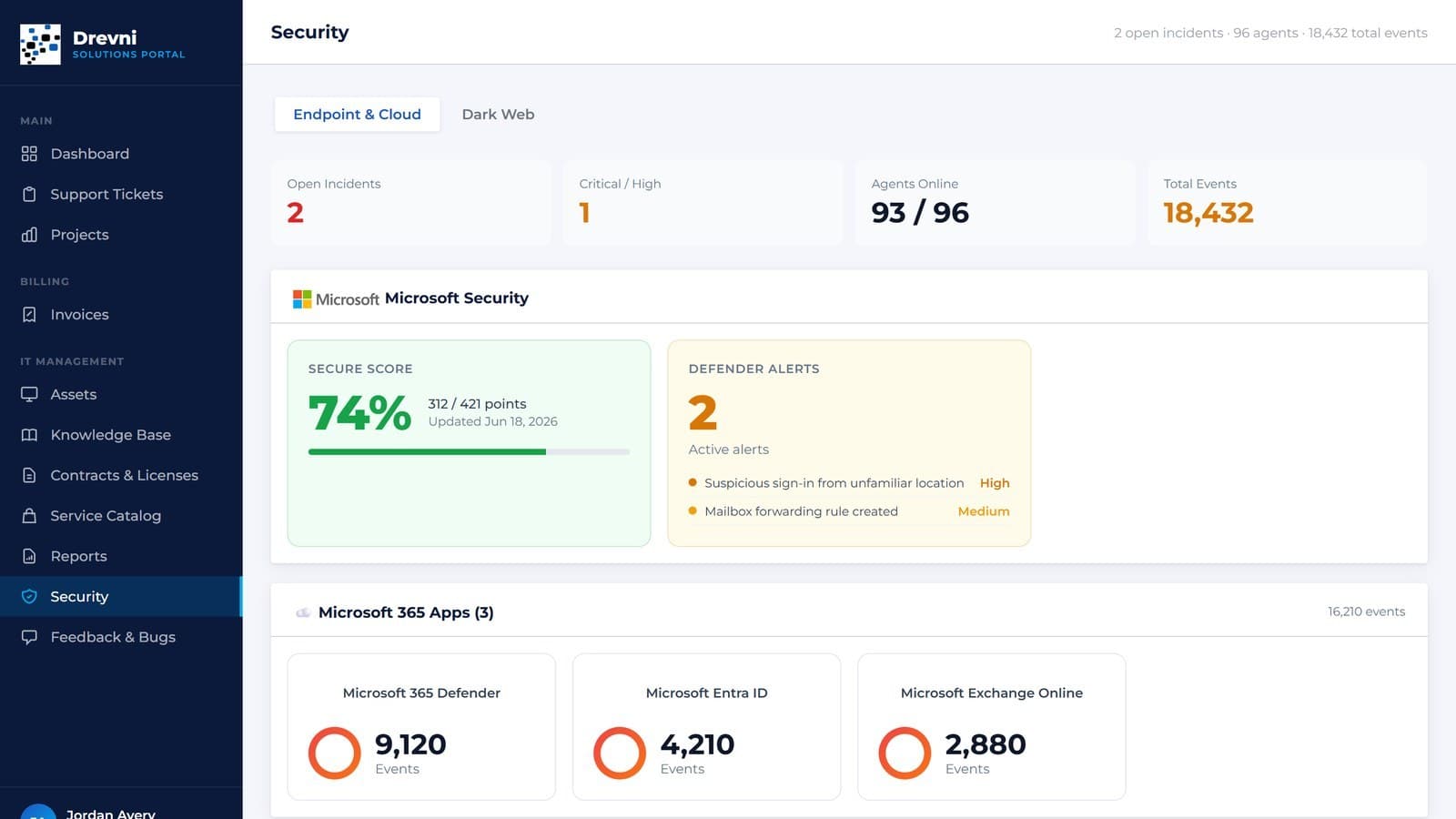Click the Dashboard grid icon
The height and width of the screenshot is (819, 1456).
29,154
